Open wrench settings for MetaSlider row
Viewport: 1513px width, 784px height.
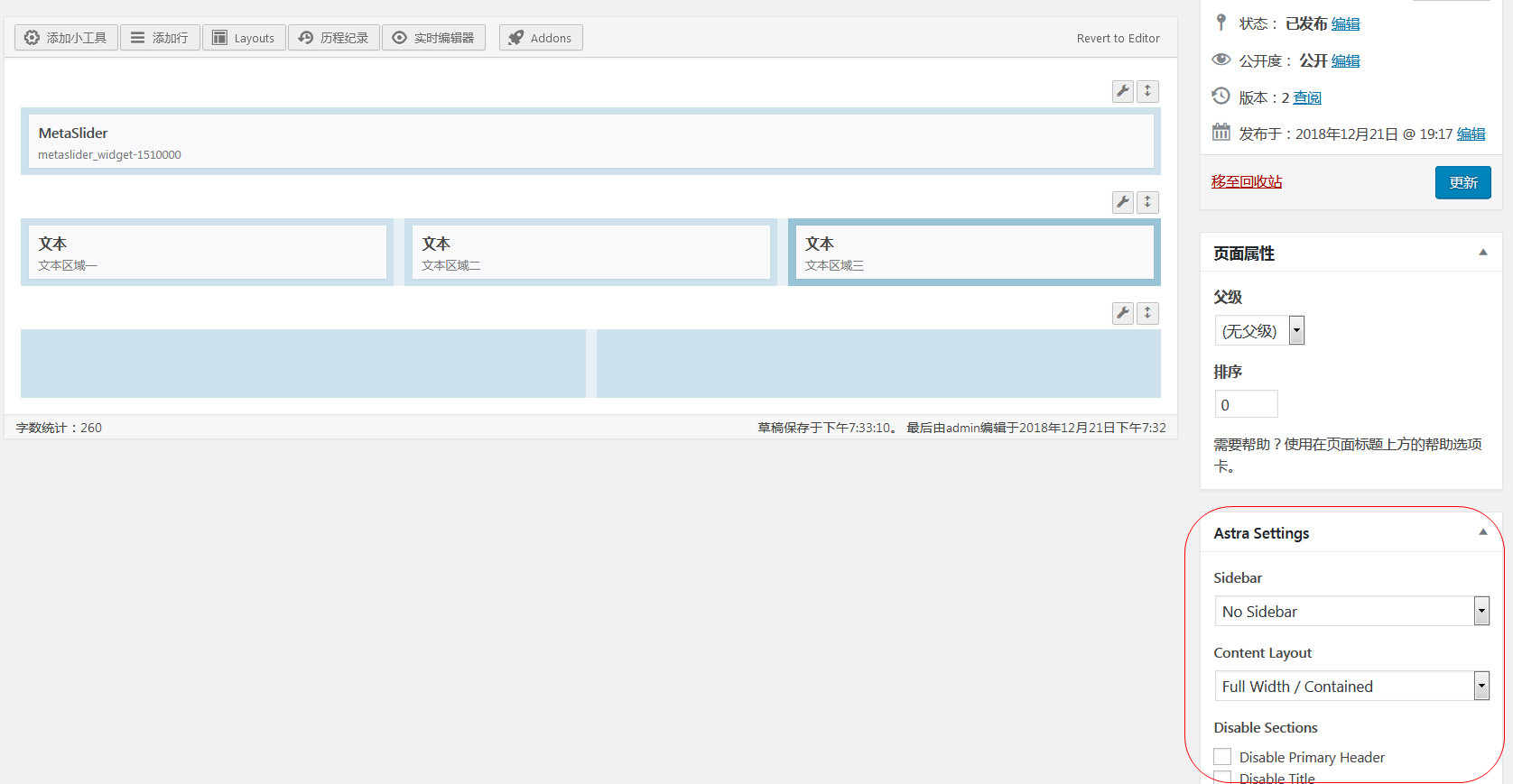pyautogui.click(x=1123, y=91)
